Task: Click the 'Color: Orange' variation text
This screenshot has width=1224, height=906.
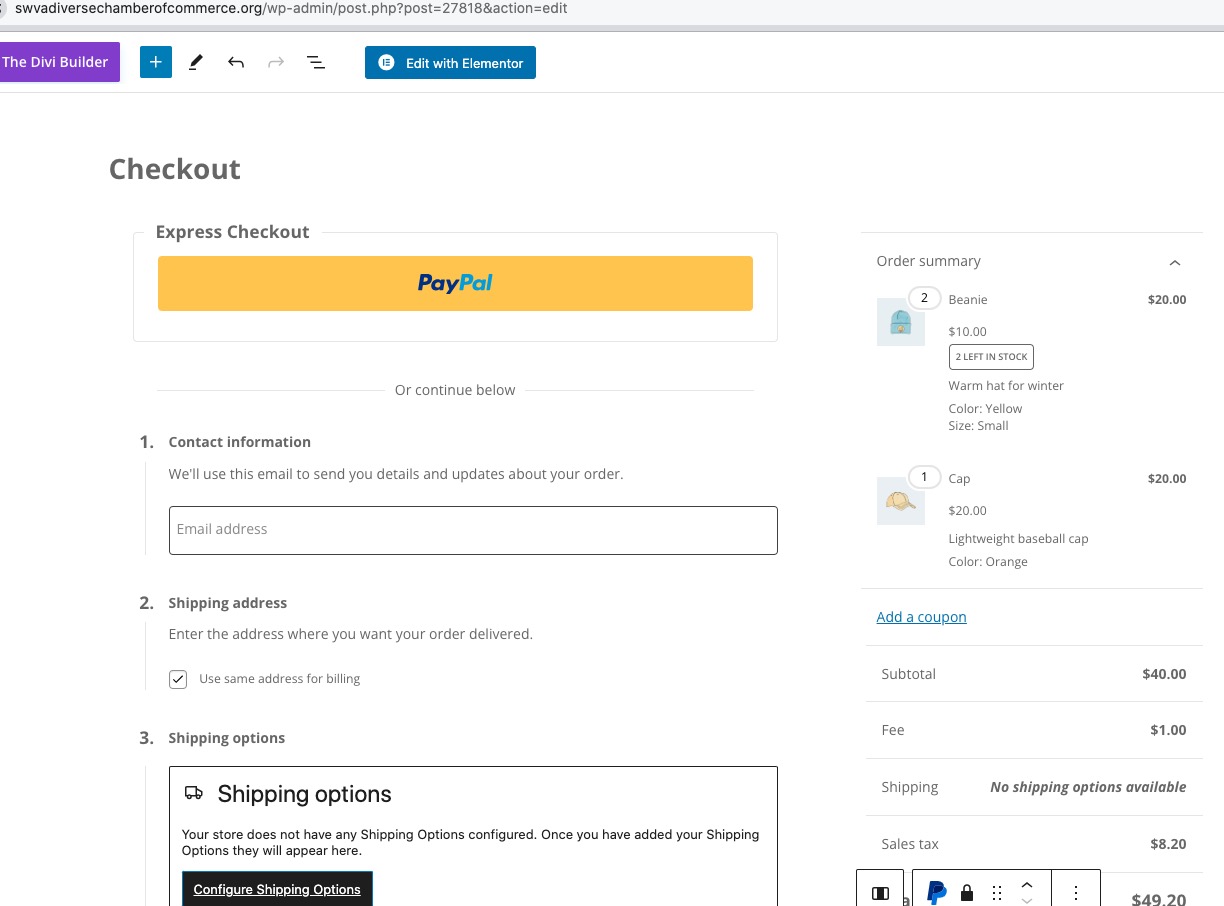Action: coord(988,562)
